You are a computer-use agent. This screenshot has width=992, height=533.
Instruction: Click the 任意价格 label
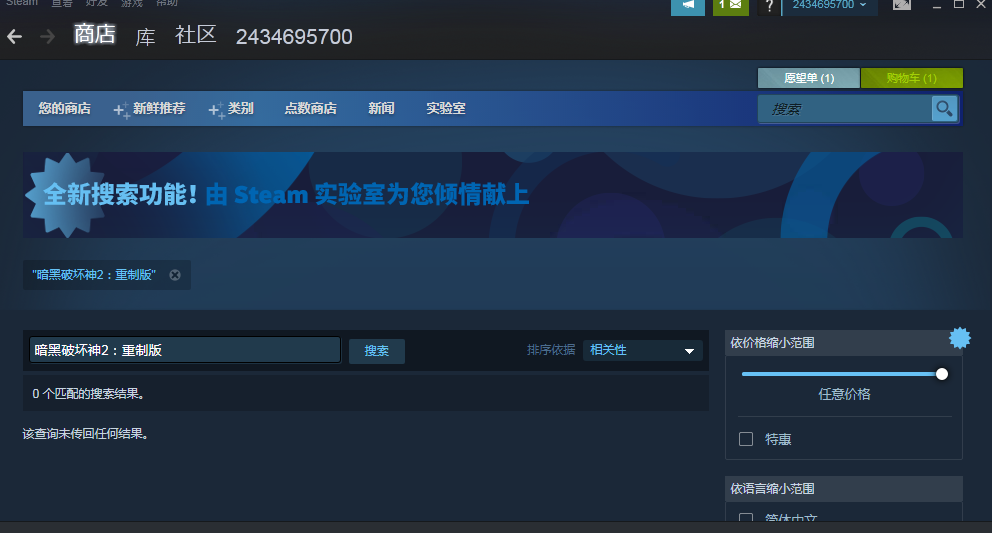click(844, 394)
